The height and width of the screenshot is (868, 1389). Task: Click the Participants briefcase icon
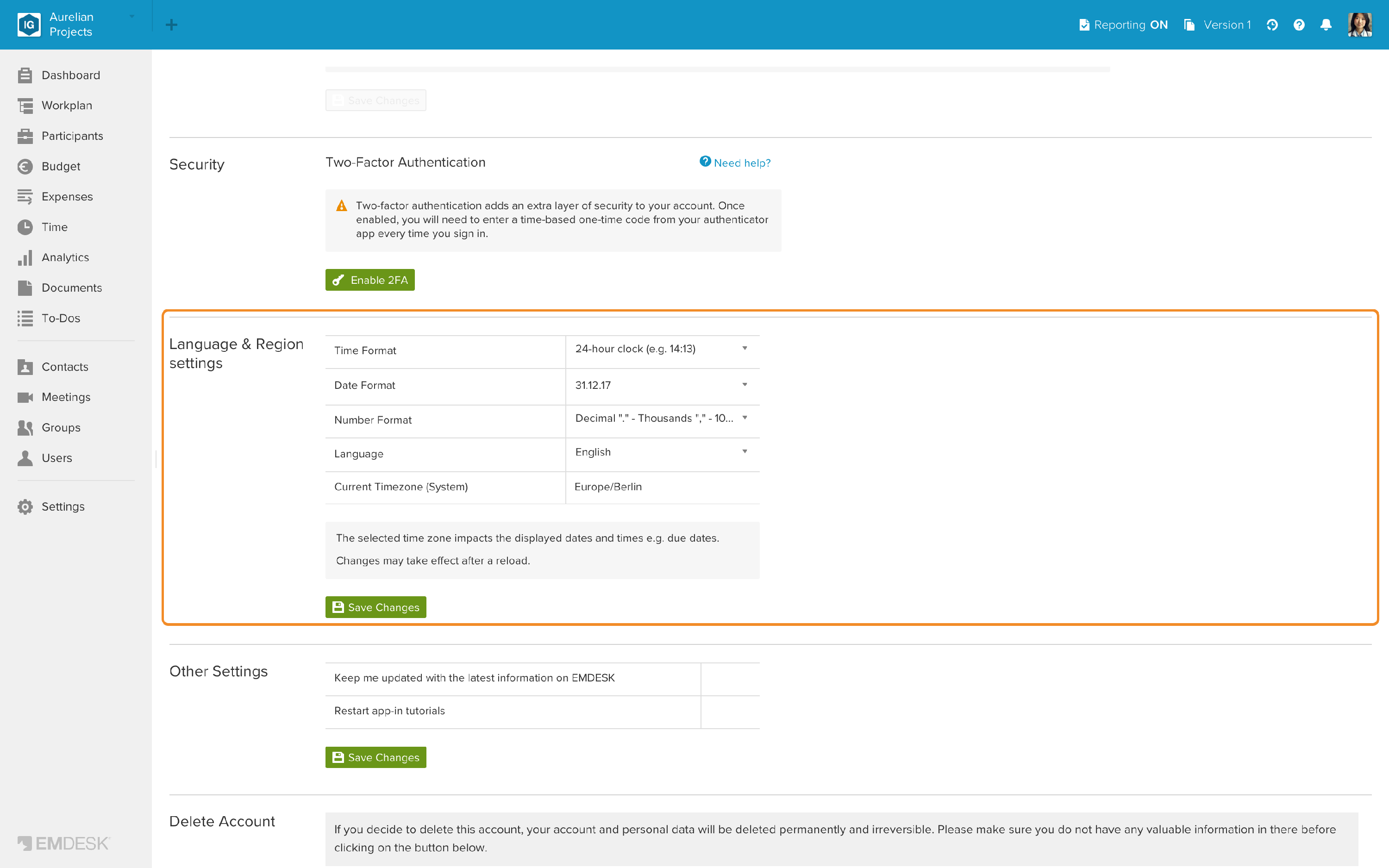click(25, 136)
